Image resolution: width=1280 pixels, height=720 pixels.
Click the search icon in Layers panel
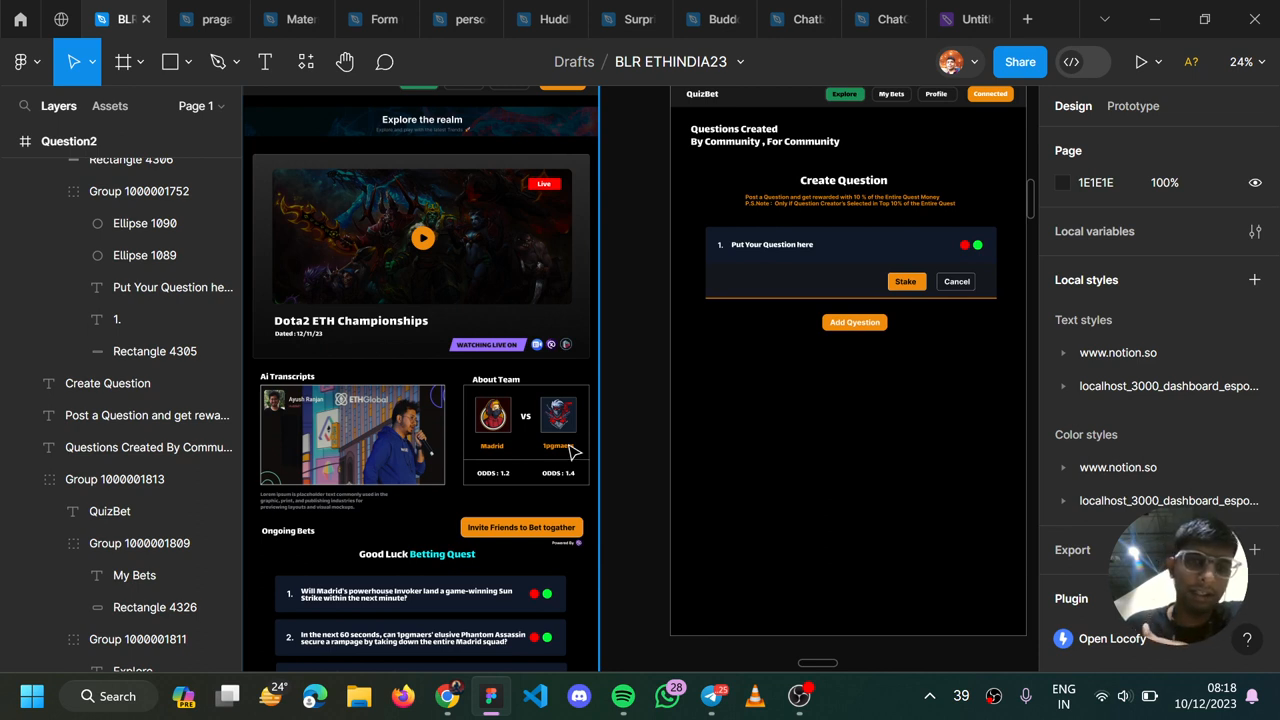[x=24, y=105]
